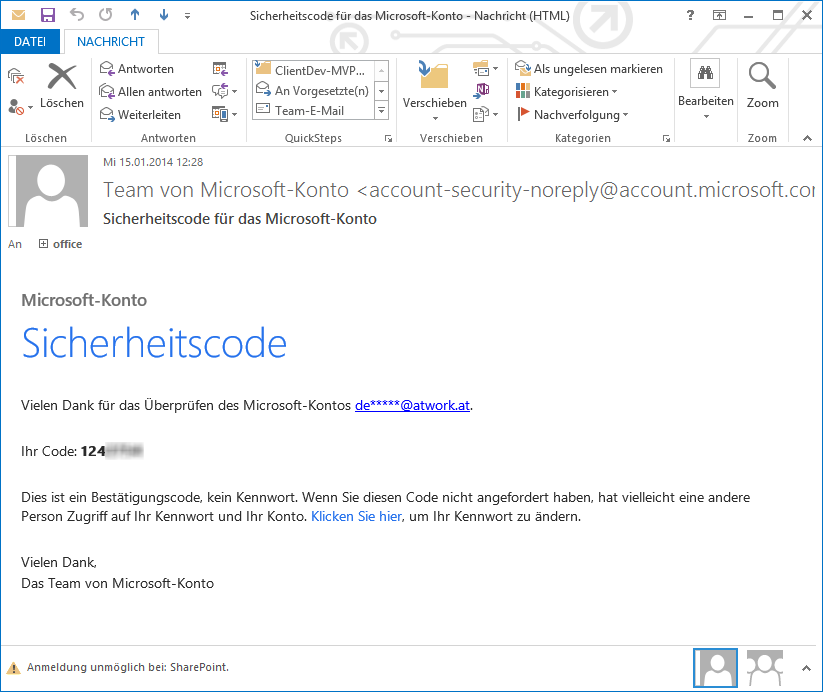Select Team-E-Mail quick step
The width and height of the screenshot is (823, 692).
click(313, 110)
